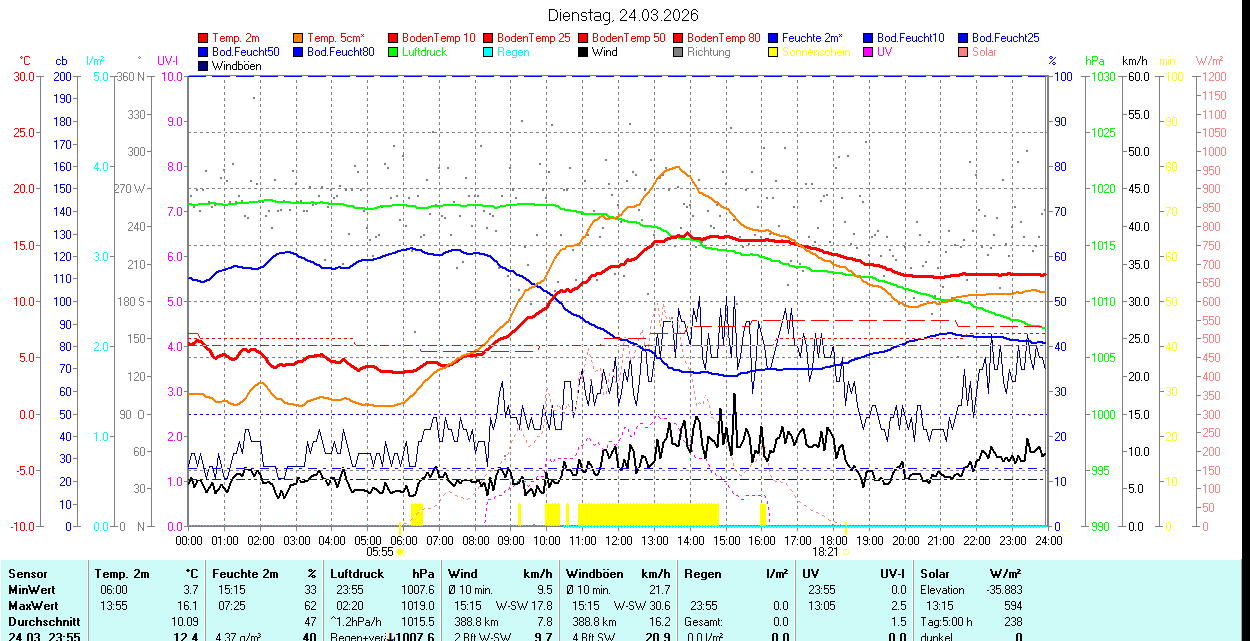Click the Solar legend label

click(x=984, y=52)
